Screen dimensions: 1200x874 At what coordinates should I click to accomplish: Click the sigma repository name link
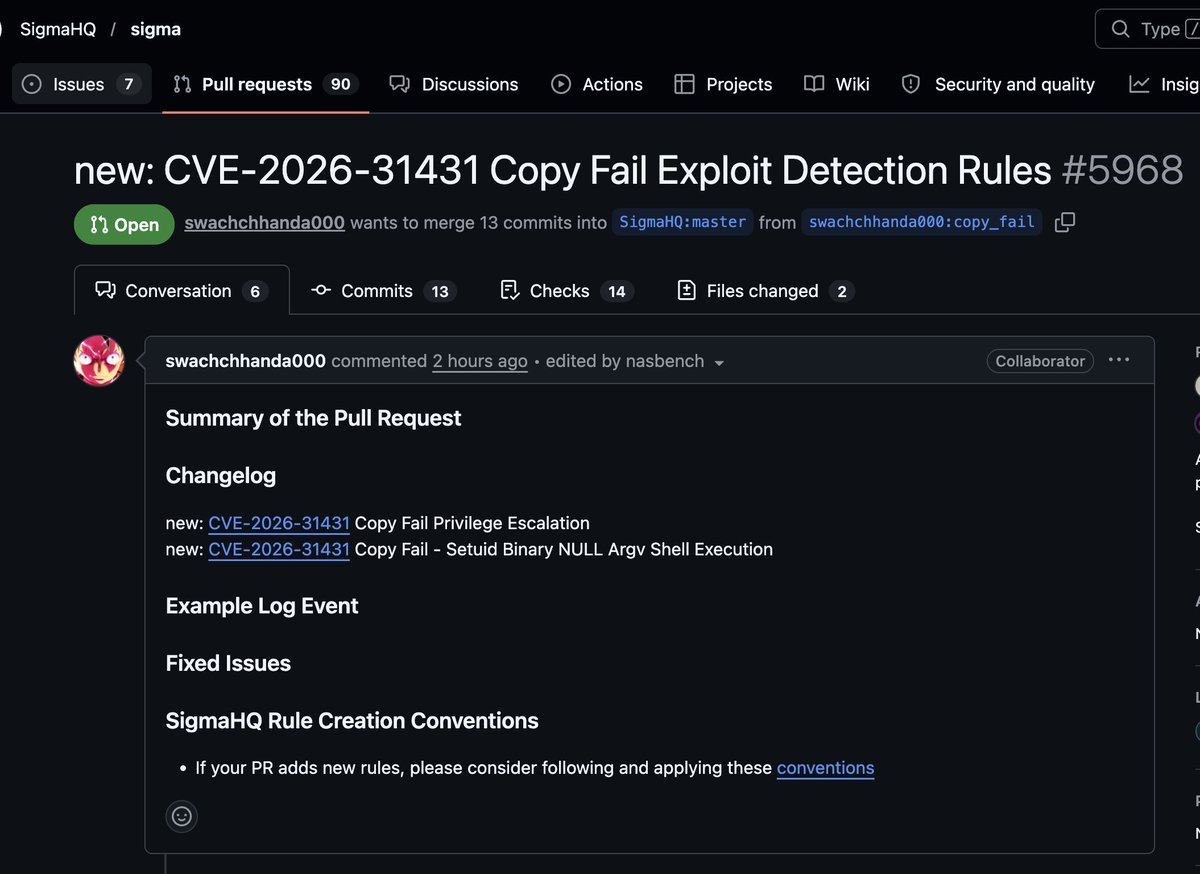point(156,29)
